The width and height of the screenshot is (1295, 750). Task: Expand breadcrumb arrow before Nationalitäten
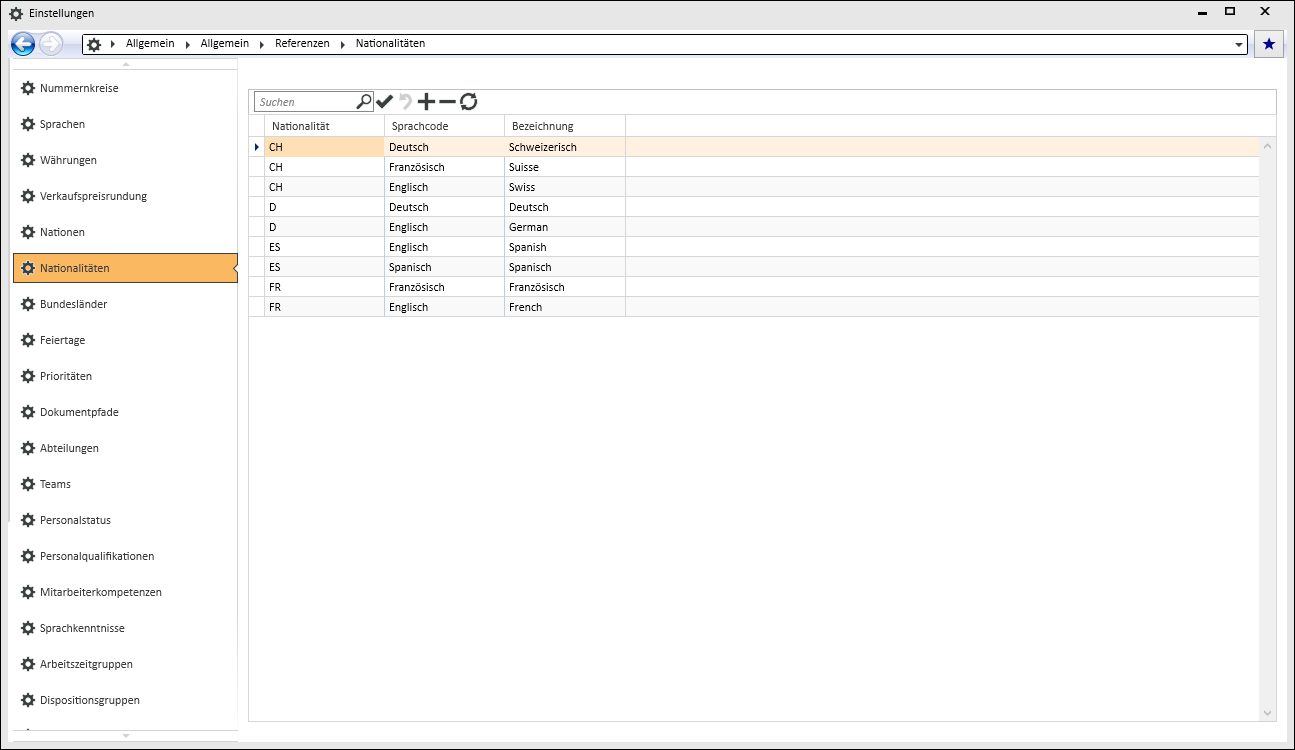[x=343, y=45]
